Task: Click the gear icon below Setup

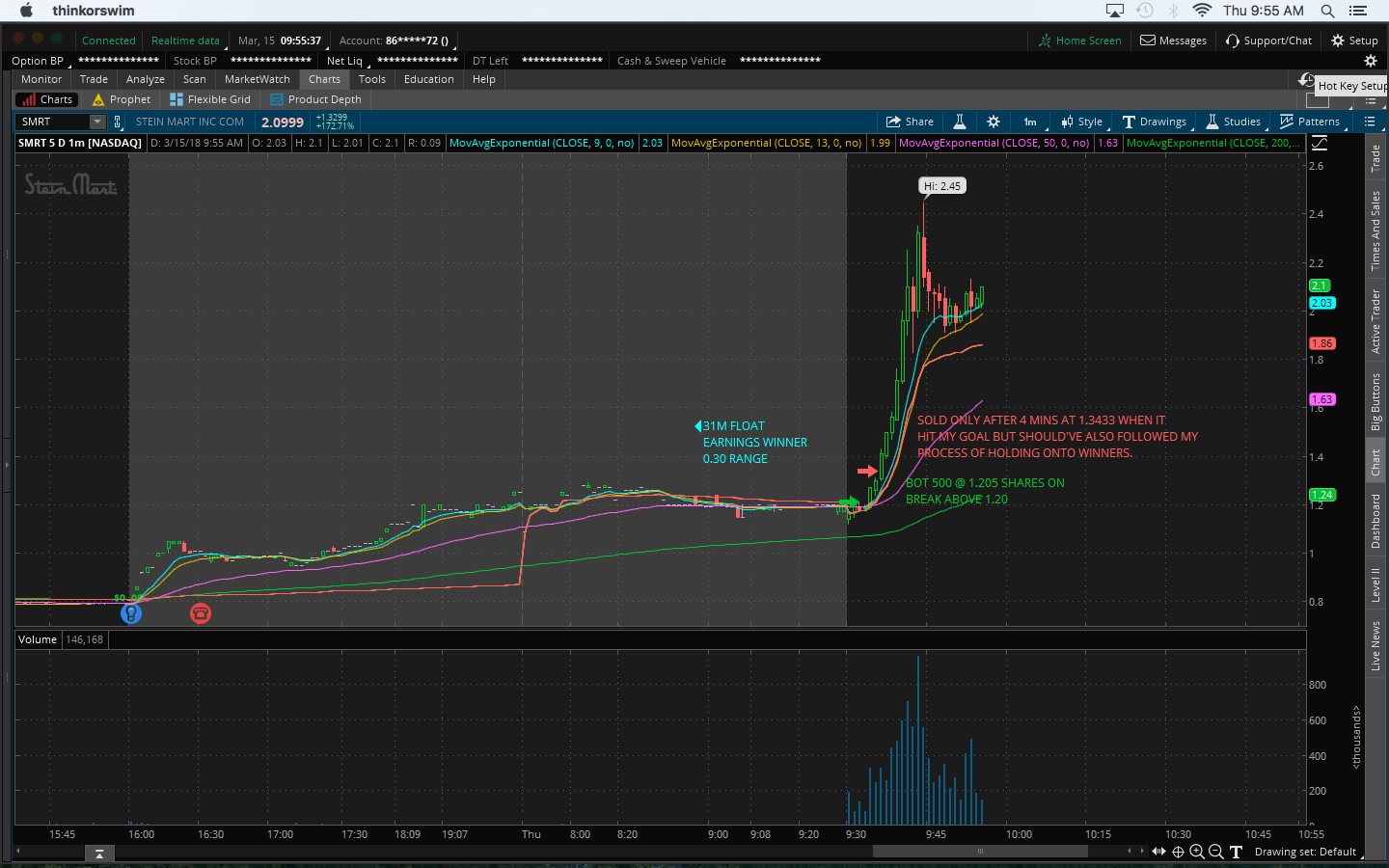Action: click(x=1370, y=61)
